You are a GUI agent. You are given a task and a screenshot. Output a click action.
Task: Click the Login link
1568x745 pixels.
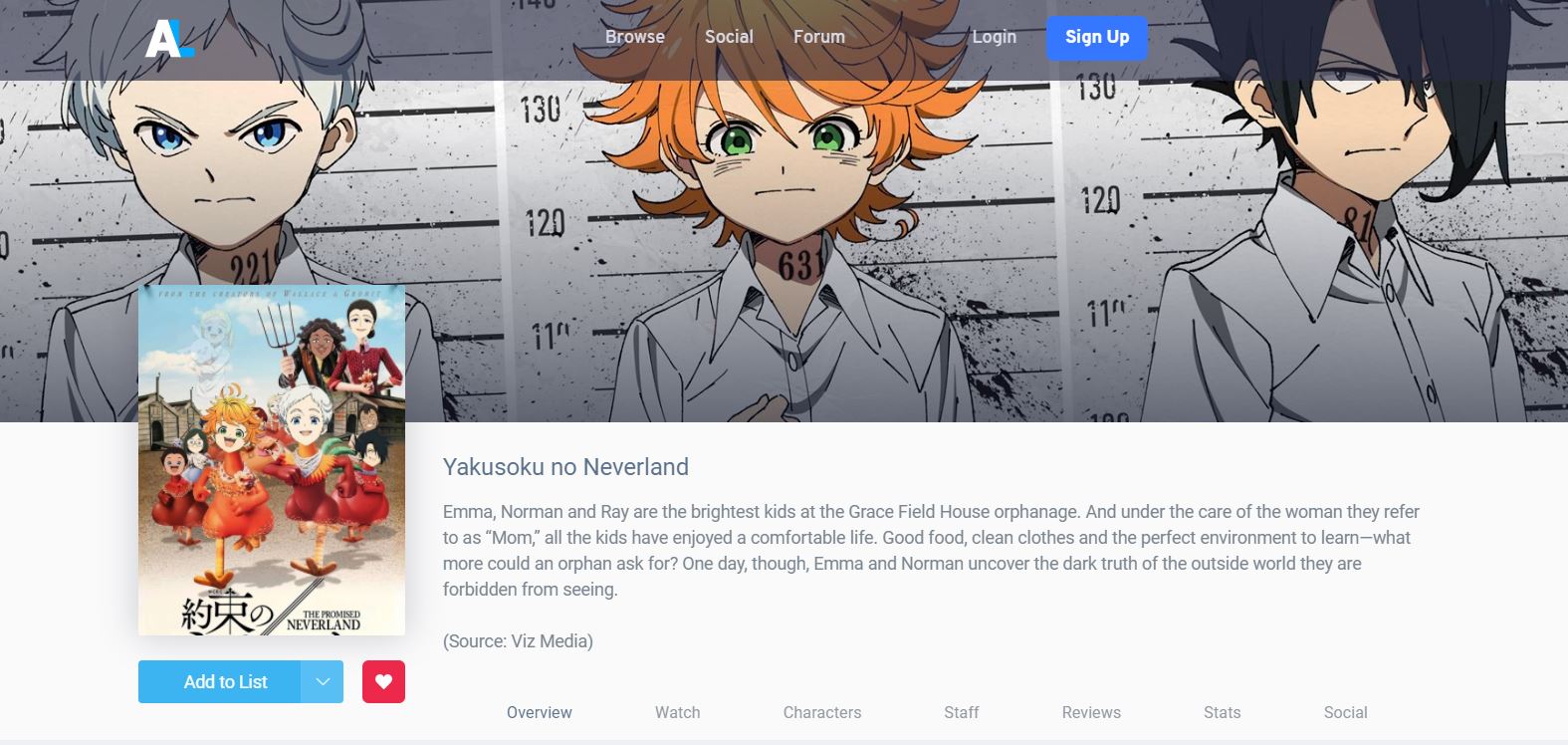click(995, 37)
